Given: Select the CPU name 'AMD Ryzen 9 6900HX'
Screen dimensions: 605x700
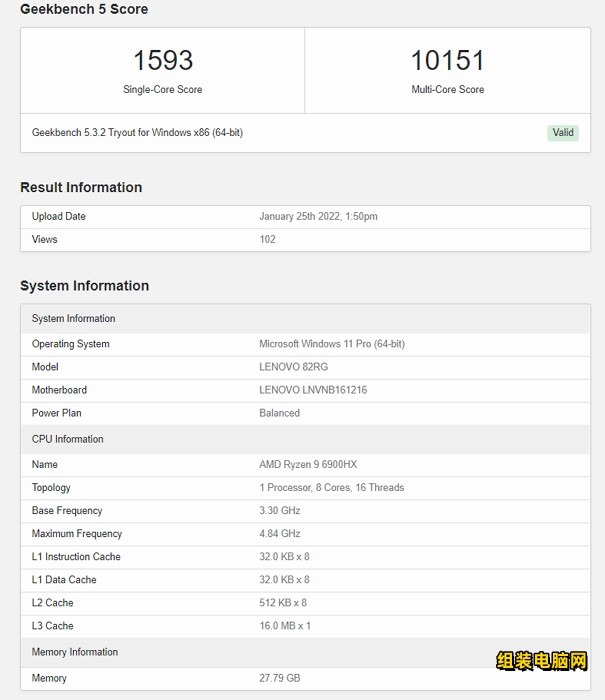Looking at the screenshot, I should pyautogui.click(x=308, y=465).
